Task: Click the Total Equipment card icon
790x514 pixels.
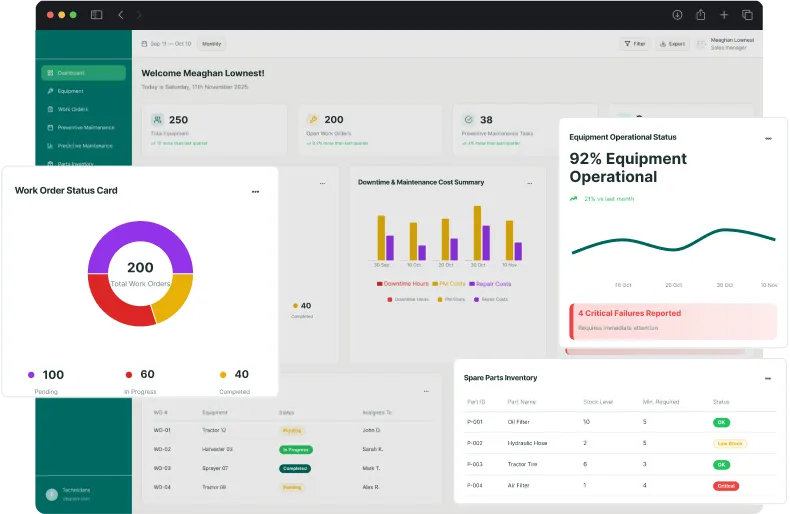Action: click(x=157, y=120)
